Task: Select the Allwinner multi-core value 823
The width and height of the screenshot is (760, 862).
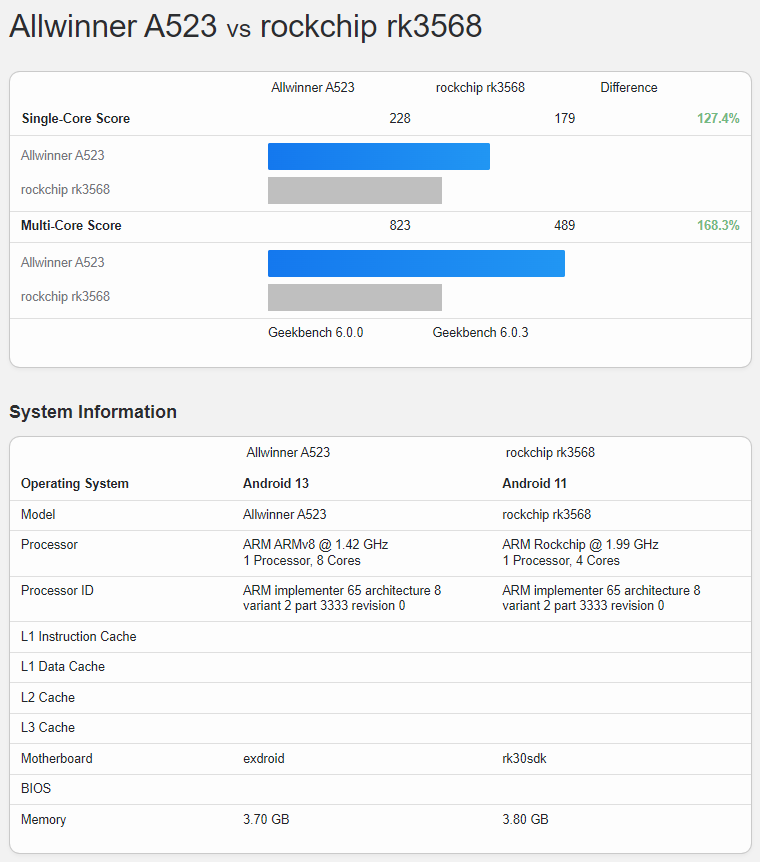Action: pyautogui.click(x=400, y=225)
